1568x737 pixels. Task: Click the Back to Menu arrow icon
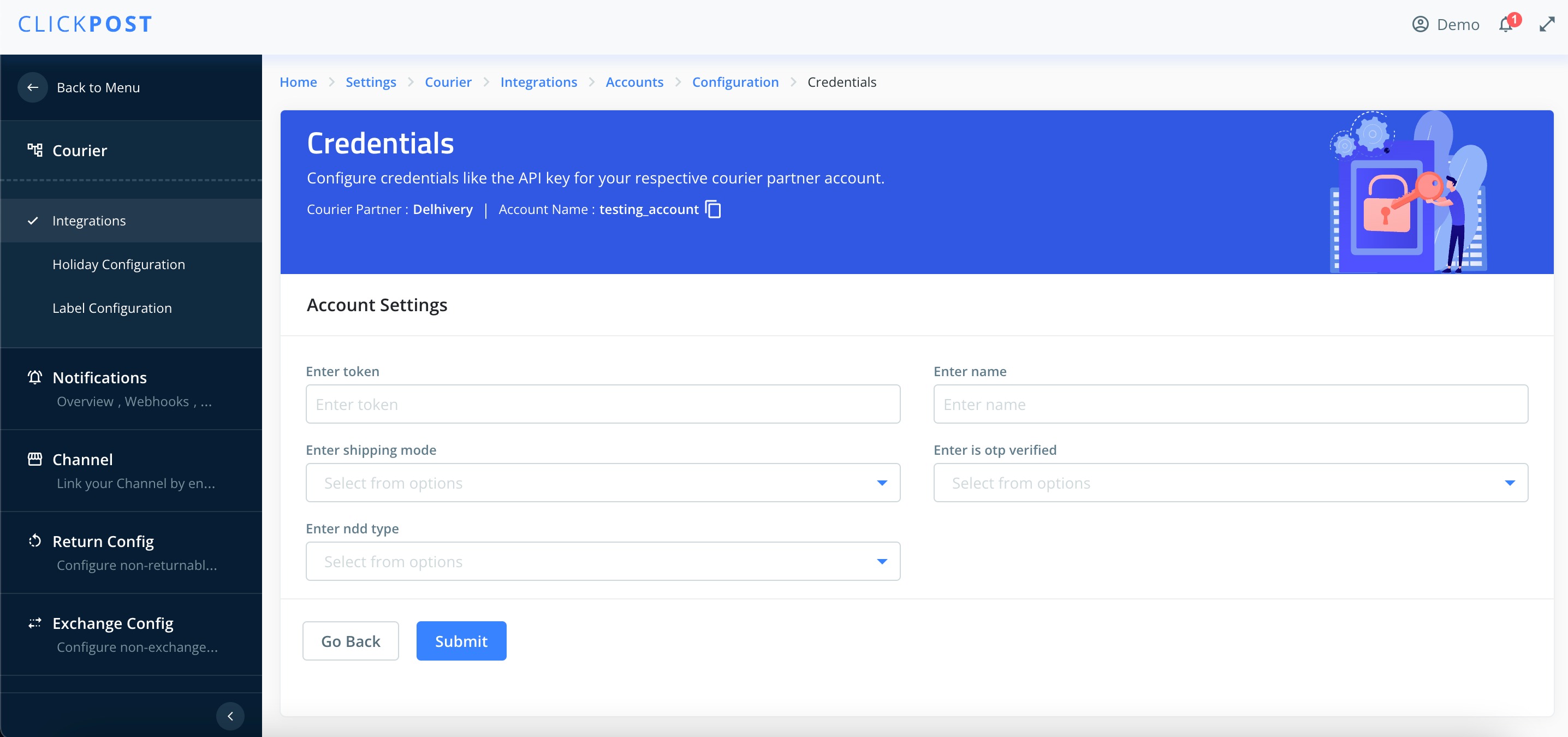coord(33,88)
